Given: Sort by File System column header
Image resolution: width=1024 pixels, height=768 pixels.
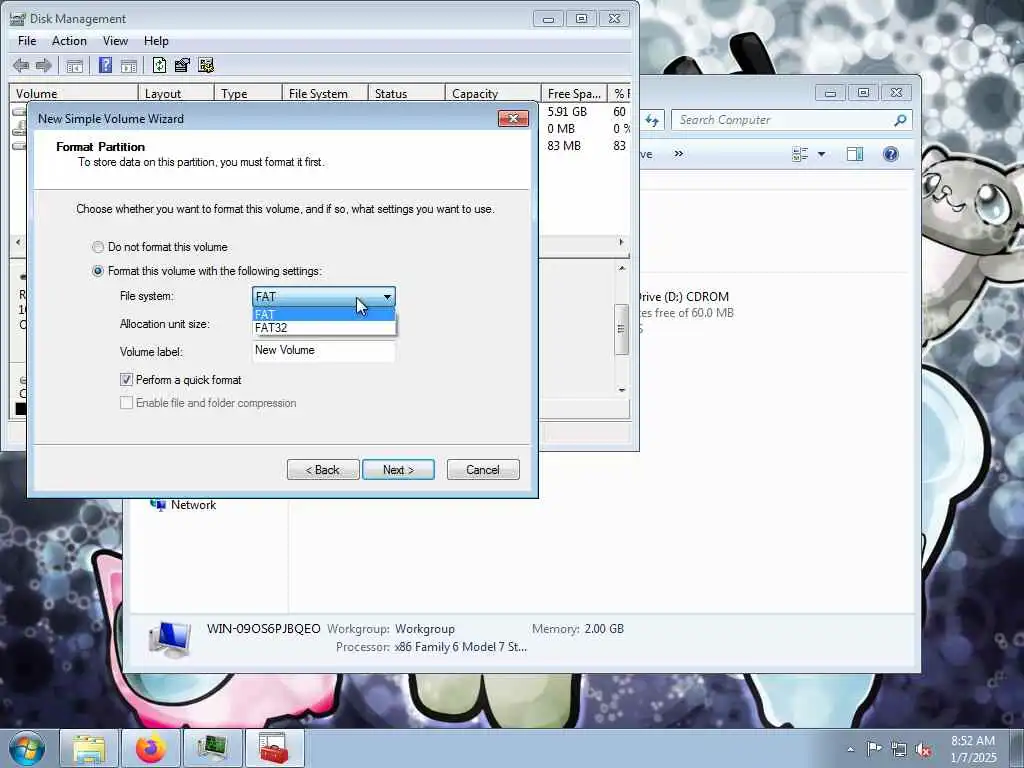Looking at the screenshot, I should (325, 93).
